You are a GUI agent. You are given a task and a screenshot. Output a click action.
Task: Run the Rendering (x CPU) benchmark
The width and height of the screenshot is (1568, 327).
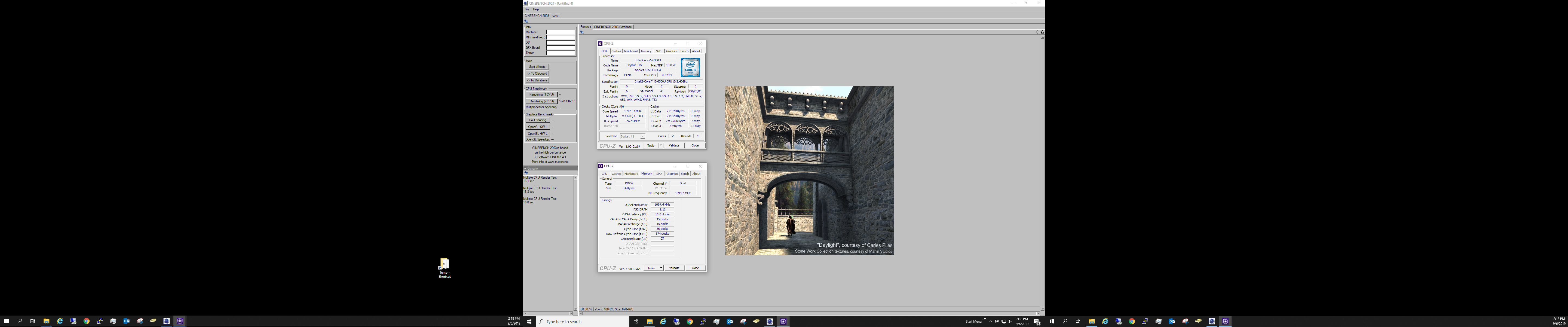click(x=542, y=101)
